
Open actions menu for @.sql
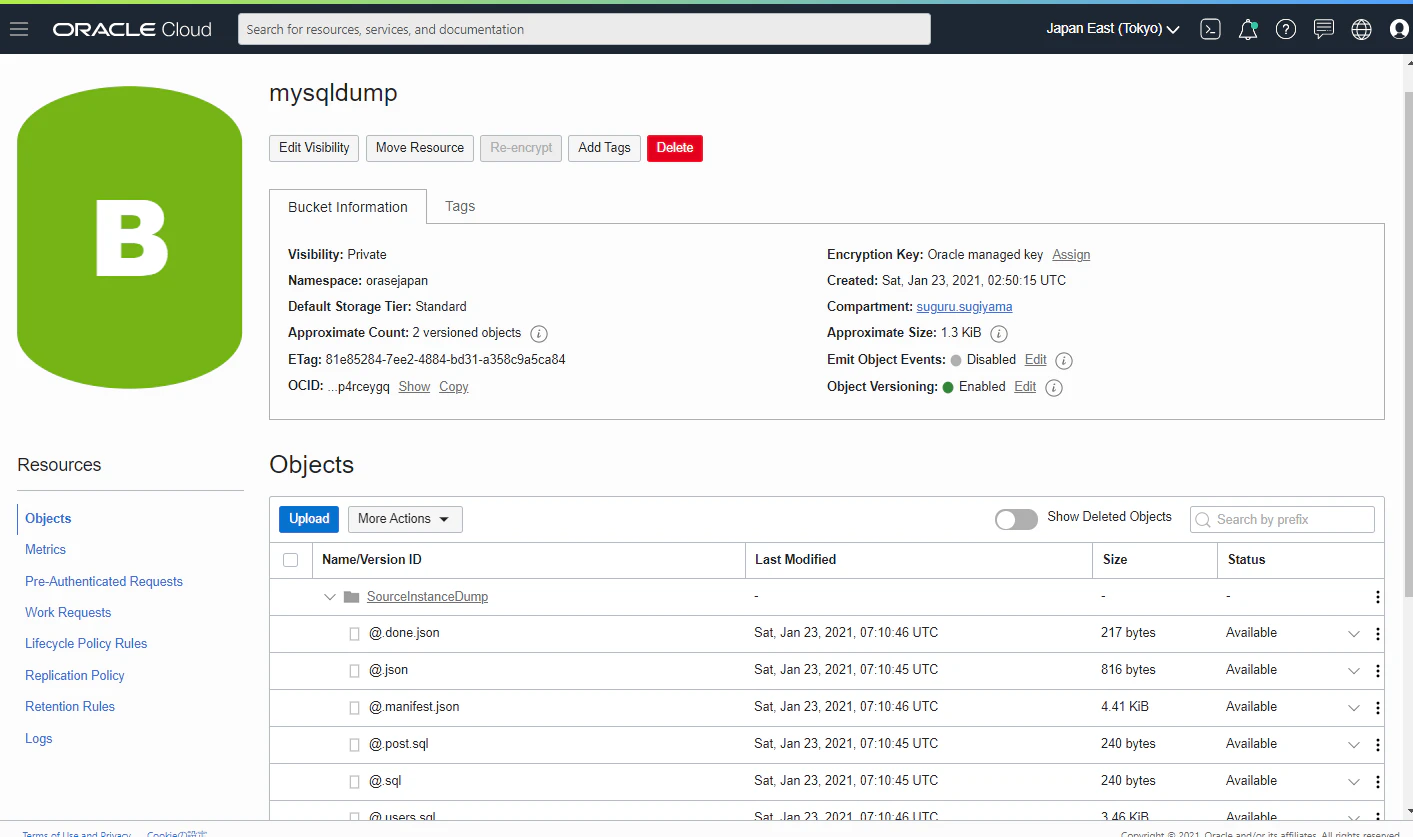click(1377, 782)
